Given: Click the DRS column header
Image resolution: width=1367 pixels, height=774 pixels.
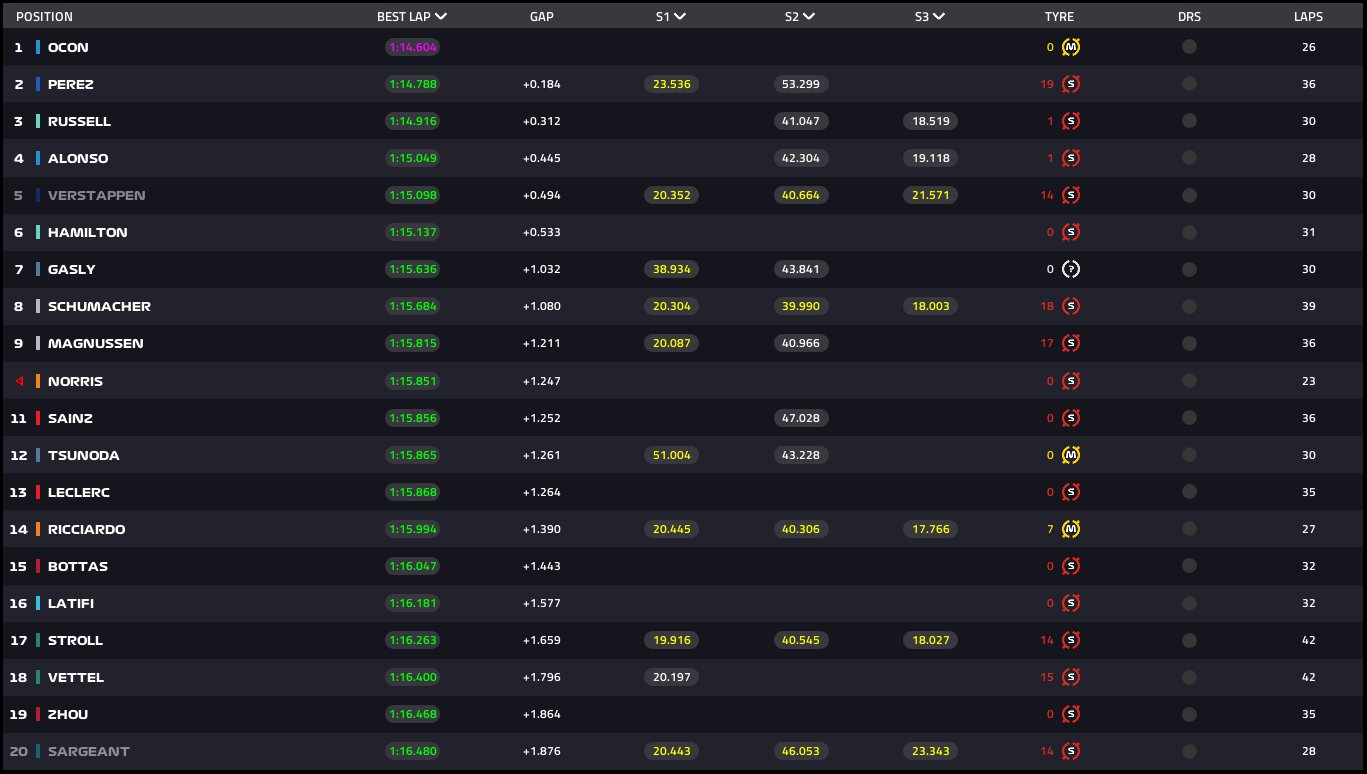Looking at the screenshot, I should [1189, 17].
